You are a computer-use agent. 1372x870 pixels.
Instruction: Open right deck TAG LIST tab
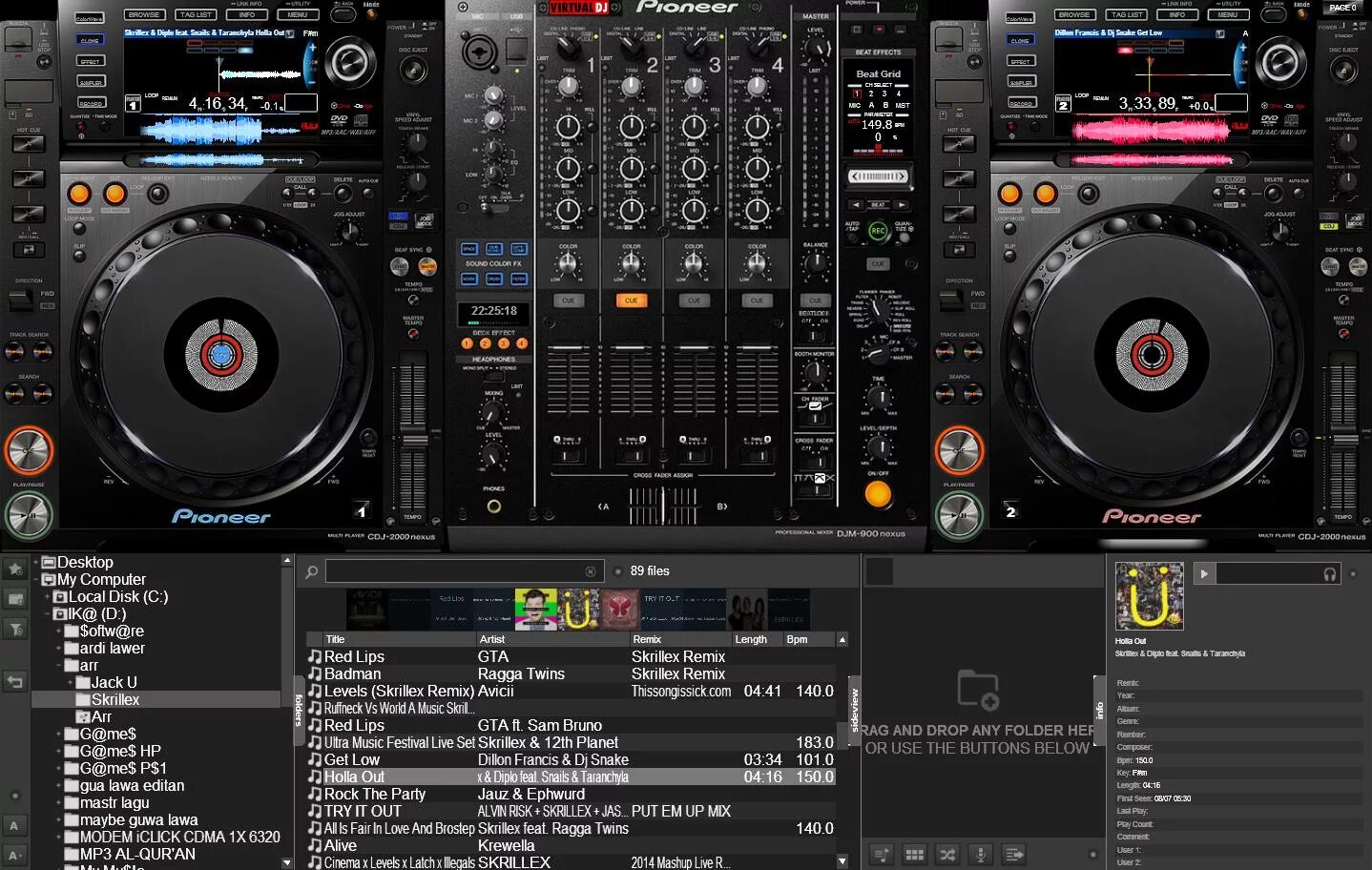(x=1127, y=14)
